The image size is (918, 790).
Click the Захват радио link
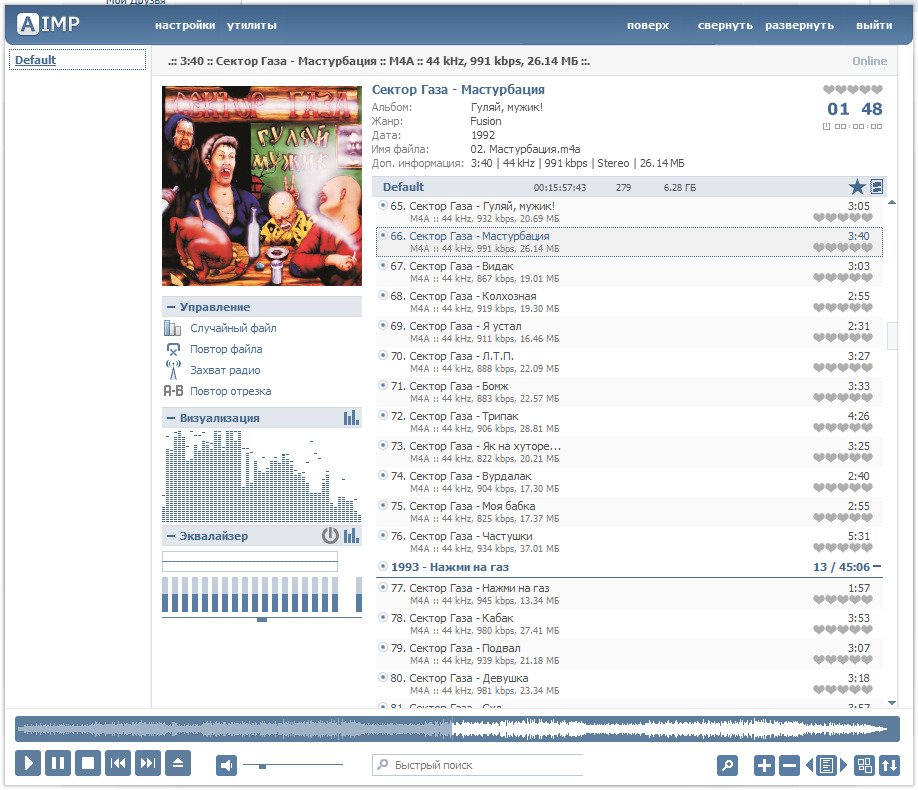click(224, 370)
